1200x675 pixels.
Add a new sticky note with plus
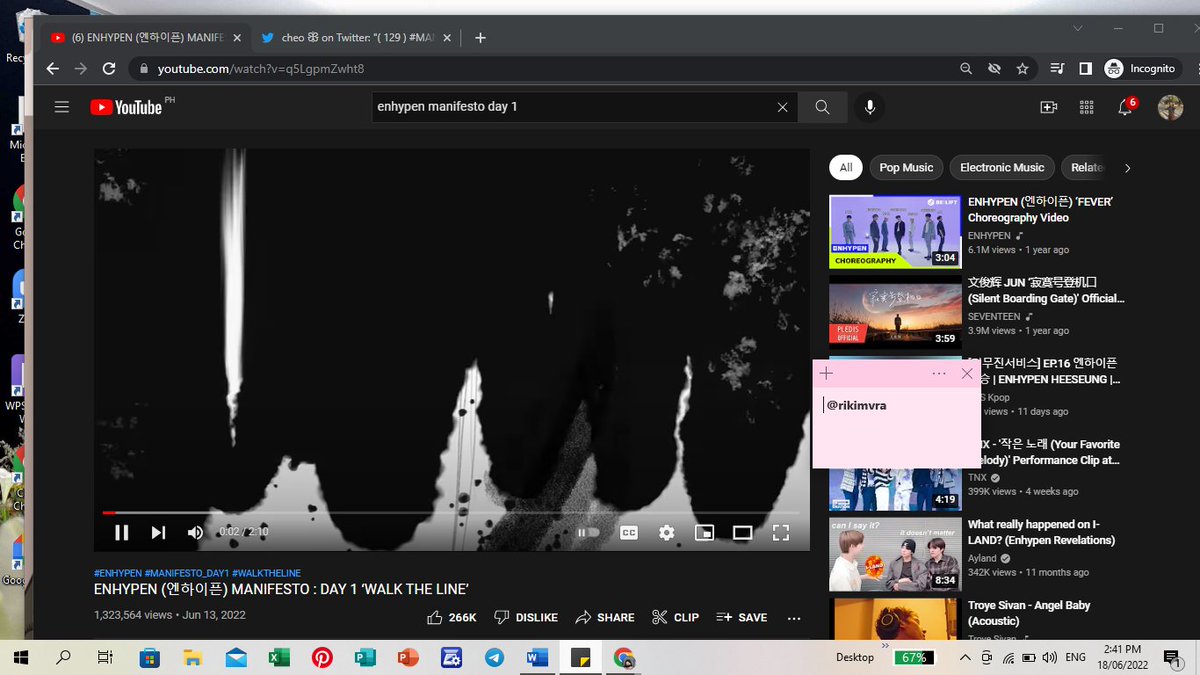coord(826,373)
